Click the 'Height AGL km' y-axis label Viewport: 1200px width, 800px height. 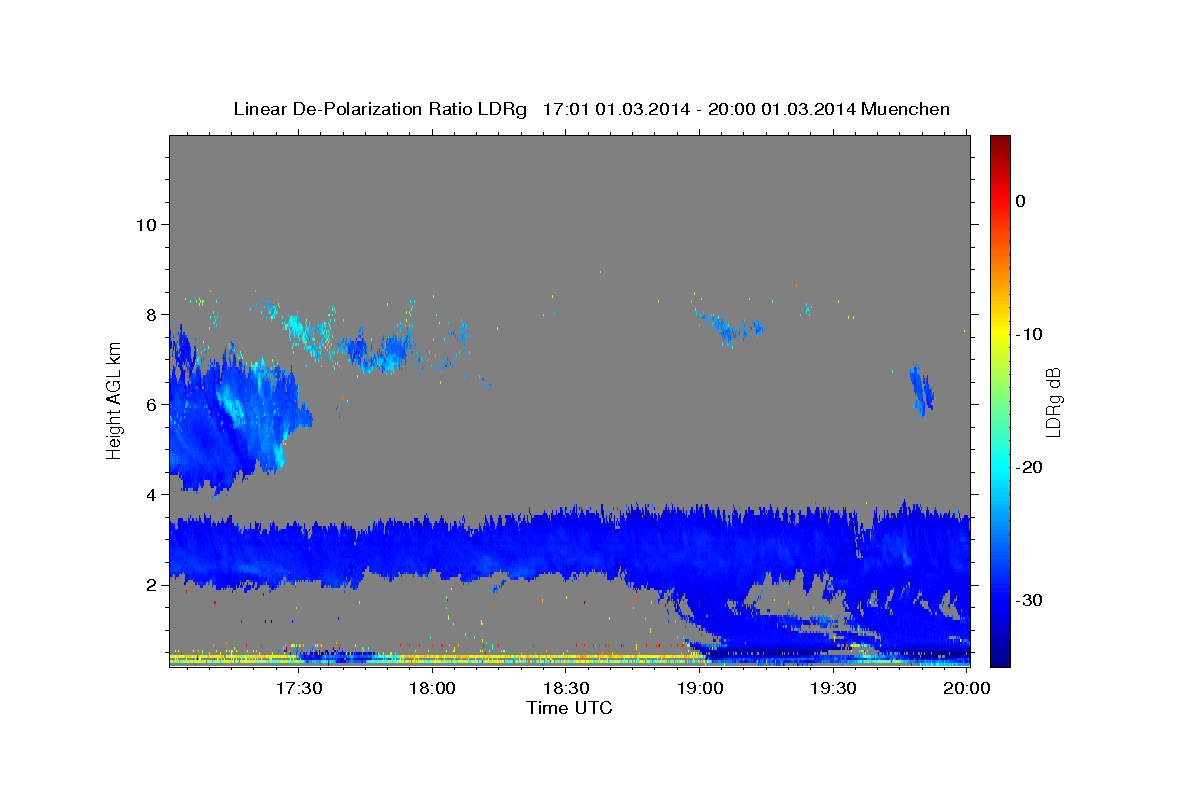(115, 401)
